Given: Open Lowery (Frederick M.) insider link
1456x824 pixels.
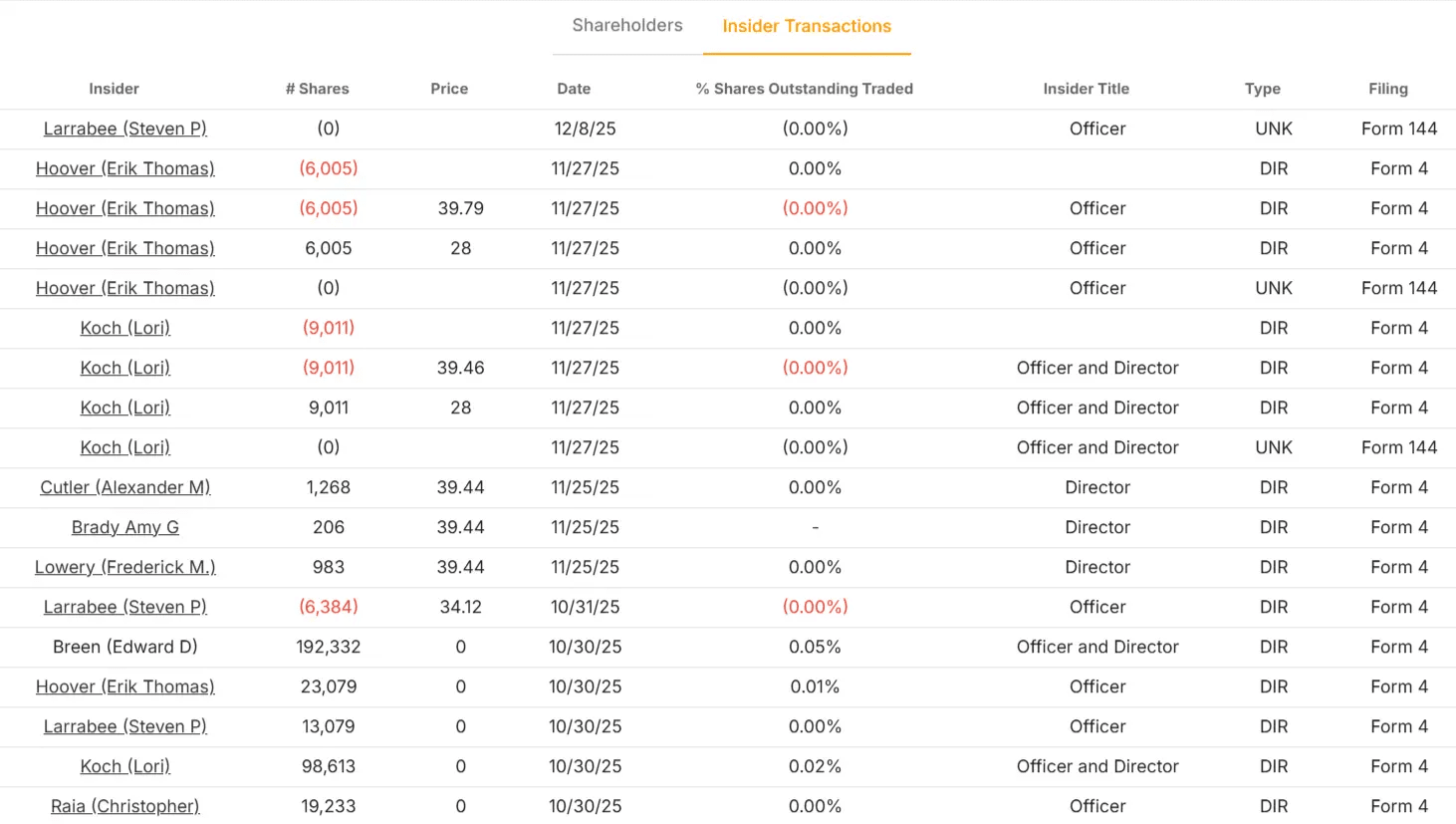Looking at the screenshot, I should click(125, 567).
